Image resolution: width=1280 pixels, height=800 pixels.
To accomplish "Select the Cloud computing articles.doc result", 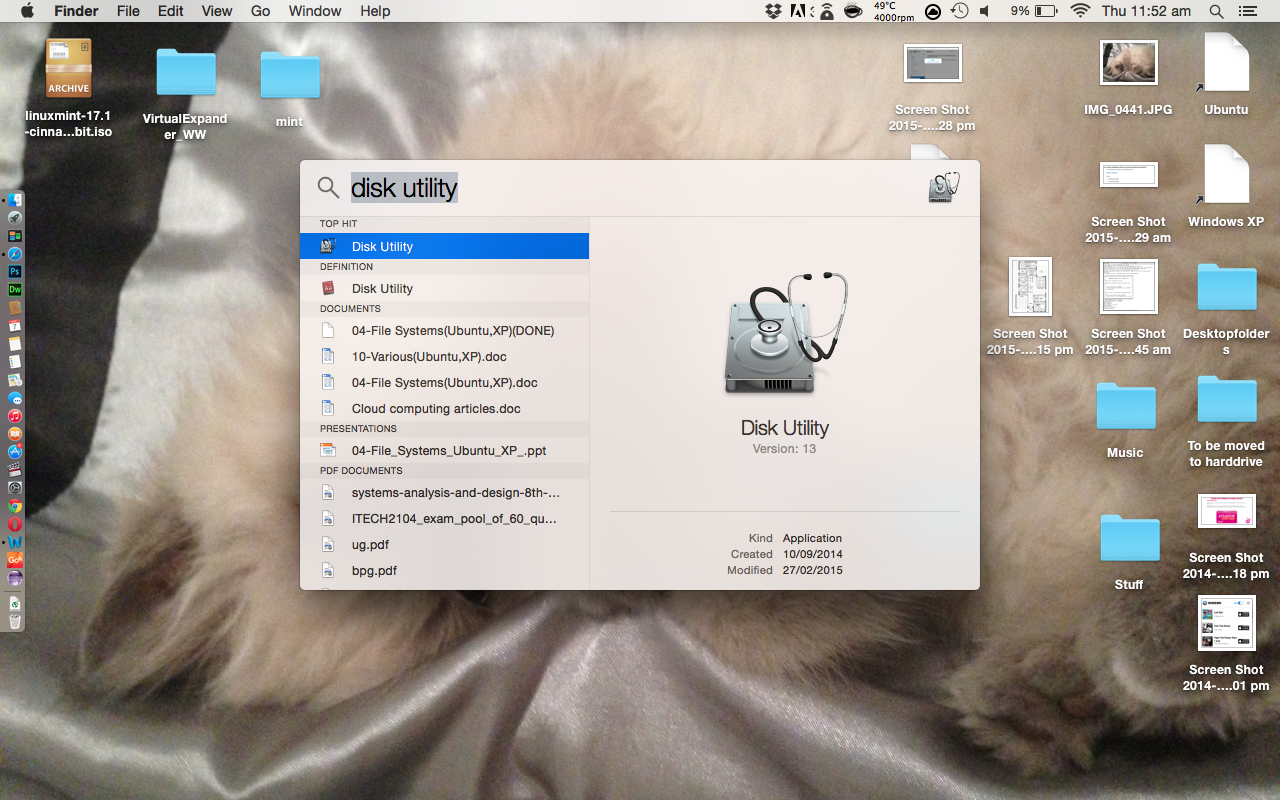I will click(x=444, y=408).
